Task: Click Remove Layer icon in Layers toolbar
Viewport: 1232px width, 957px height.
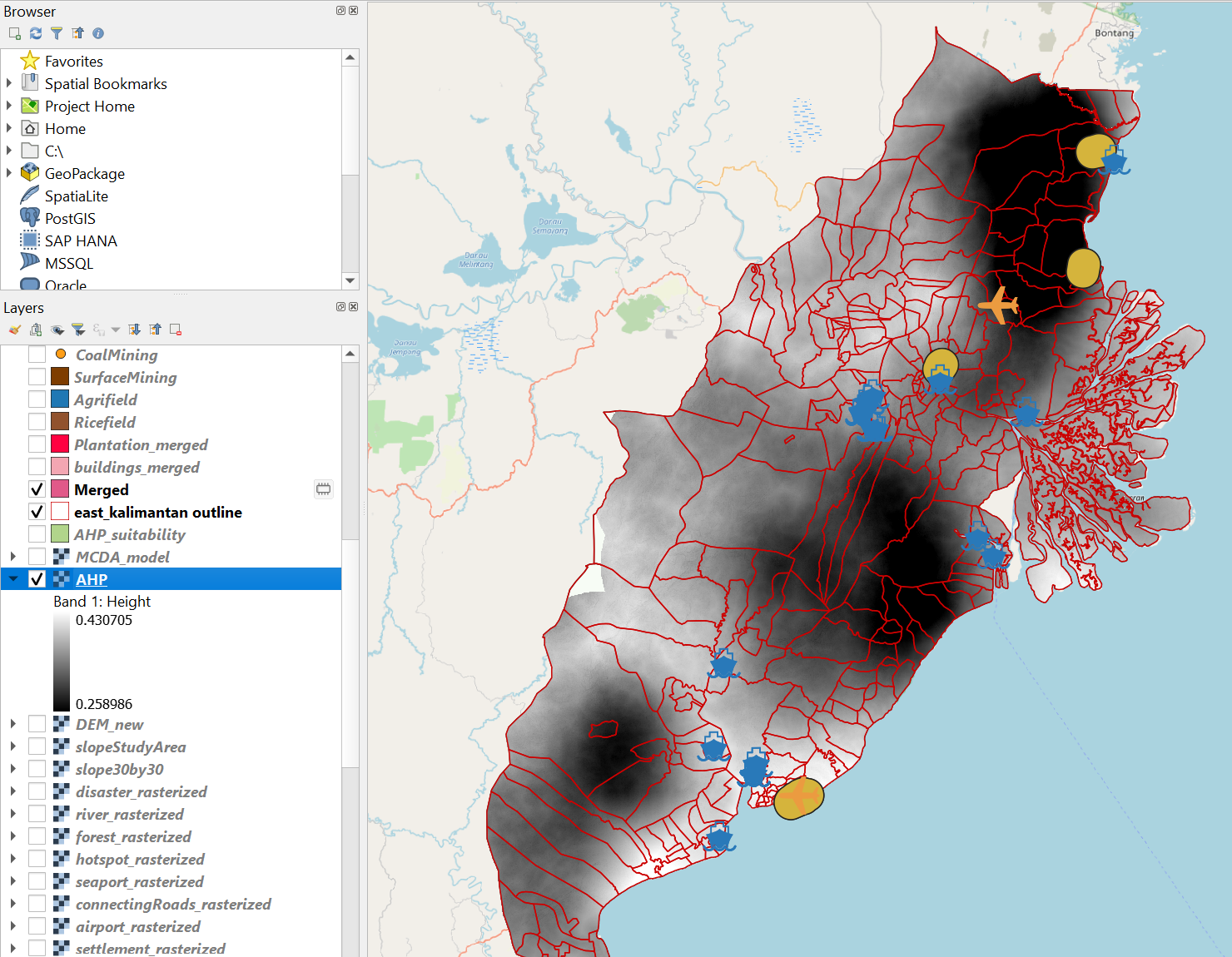Action: [176, 330]
